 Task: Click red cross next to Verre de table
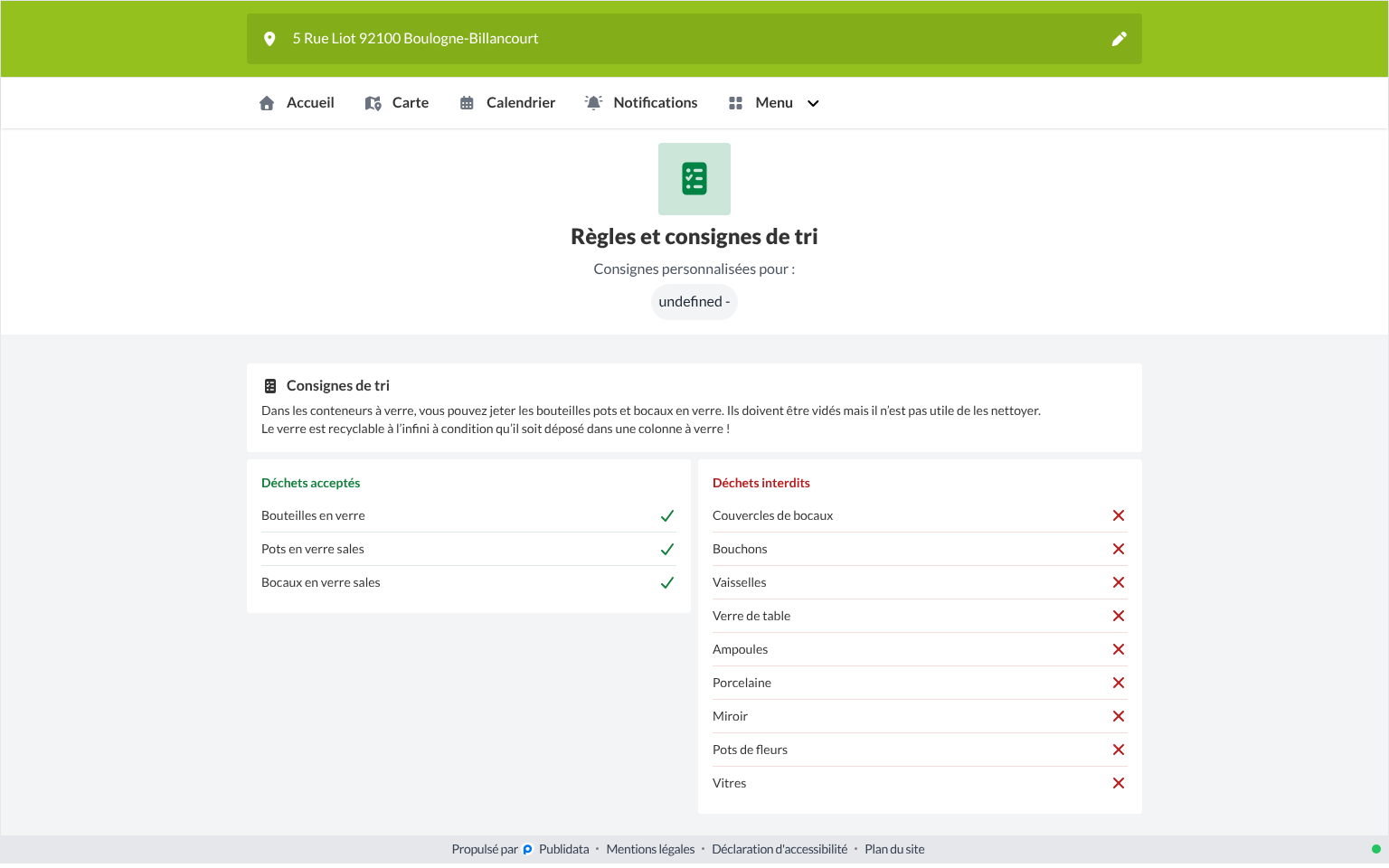pos(1119,616)
